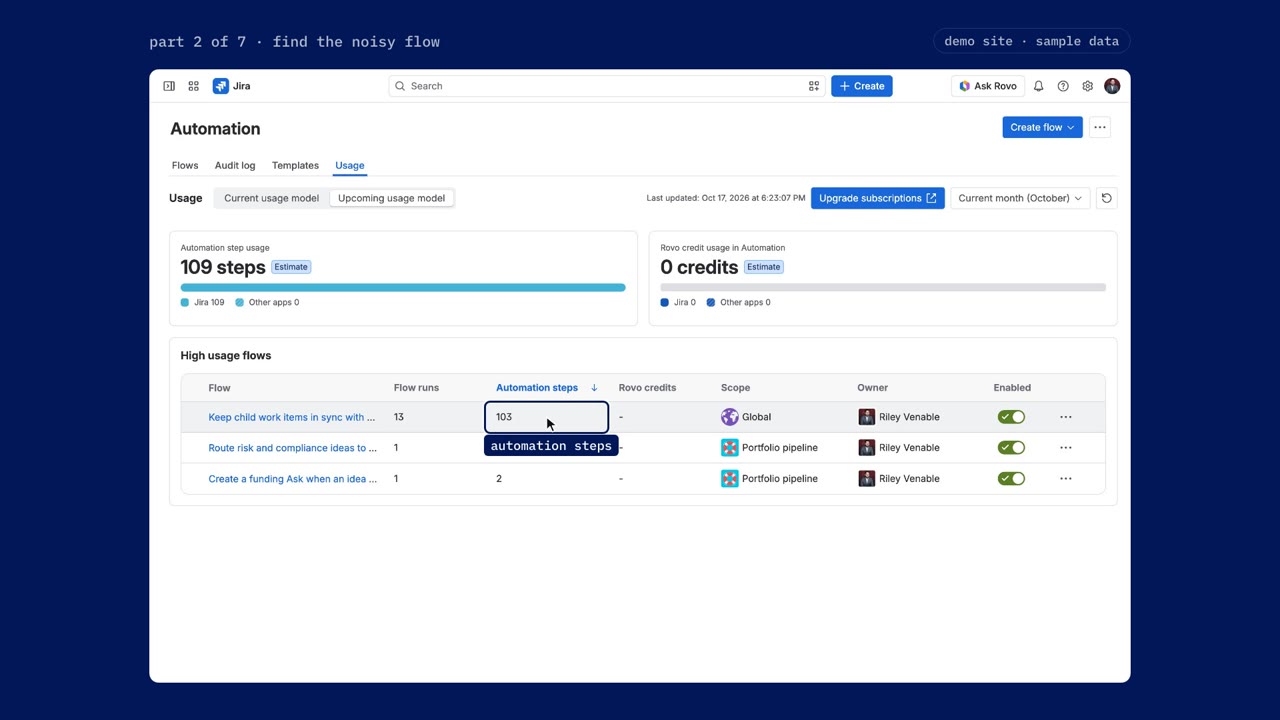1280x720 pixels.
Task: Open the settings gear icon
Action: coord(1087,86)
